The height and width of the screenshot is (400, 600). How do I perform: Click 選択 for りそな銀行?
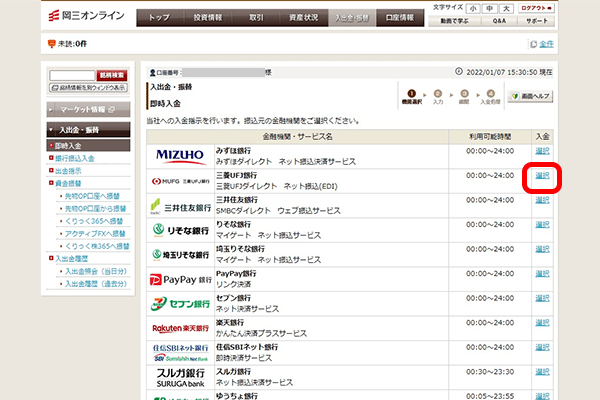pyautogui.click(x=542, y=225)
